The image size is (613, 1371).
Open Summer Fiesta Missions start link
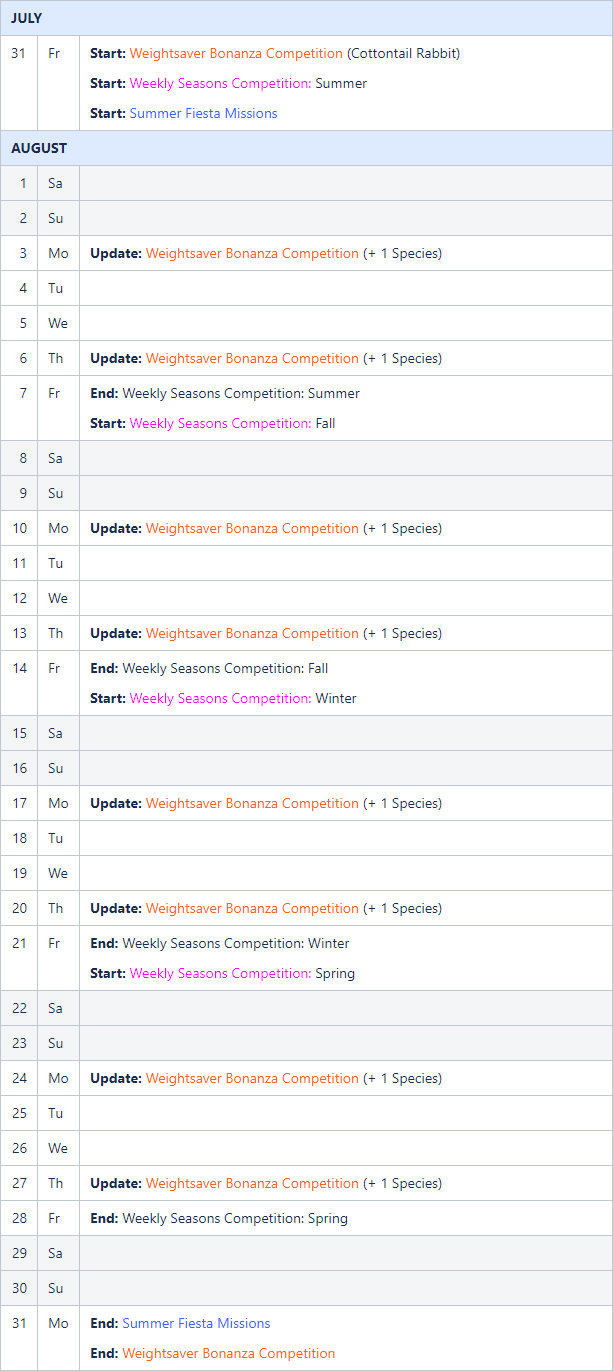pos(203,113)
